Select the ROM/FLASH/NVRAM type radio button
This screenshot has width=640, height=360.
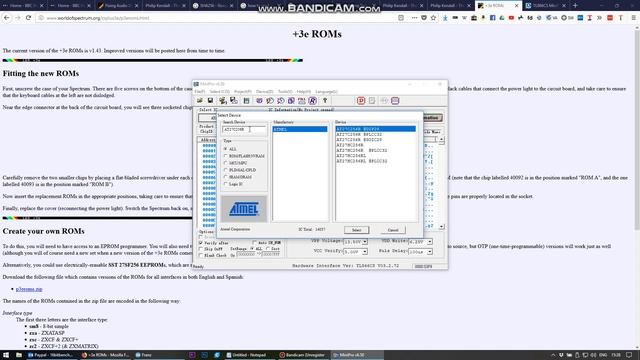[x=225, y=156]
